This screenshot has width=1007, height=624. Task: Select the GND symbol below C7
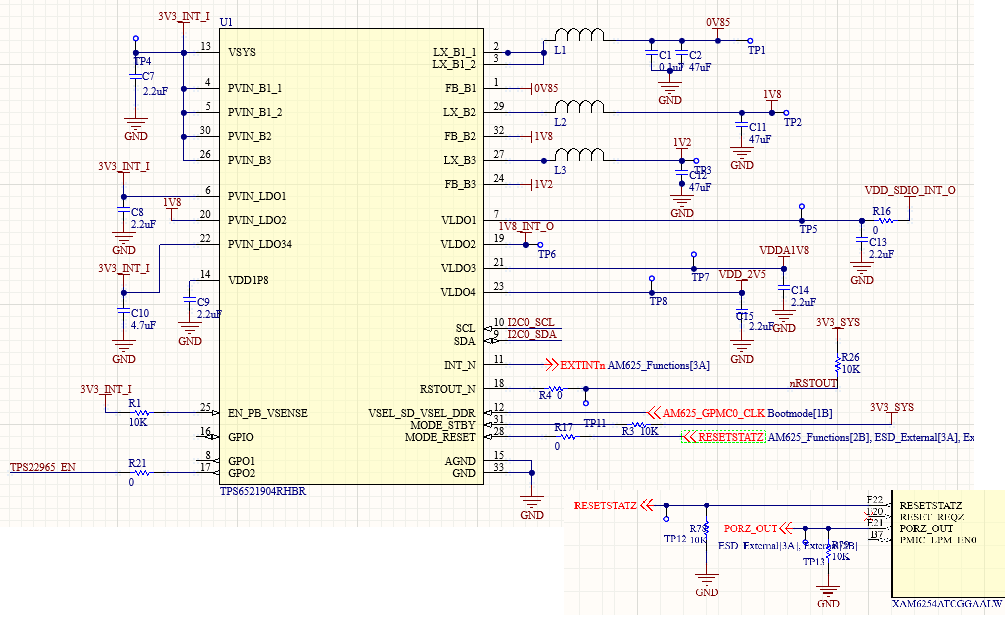pos(136,128)
